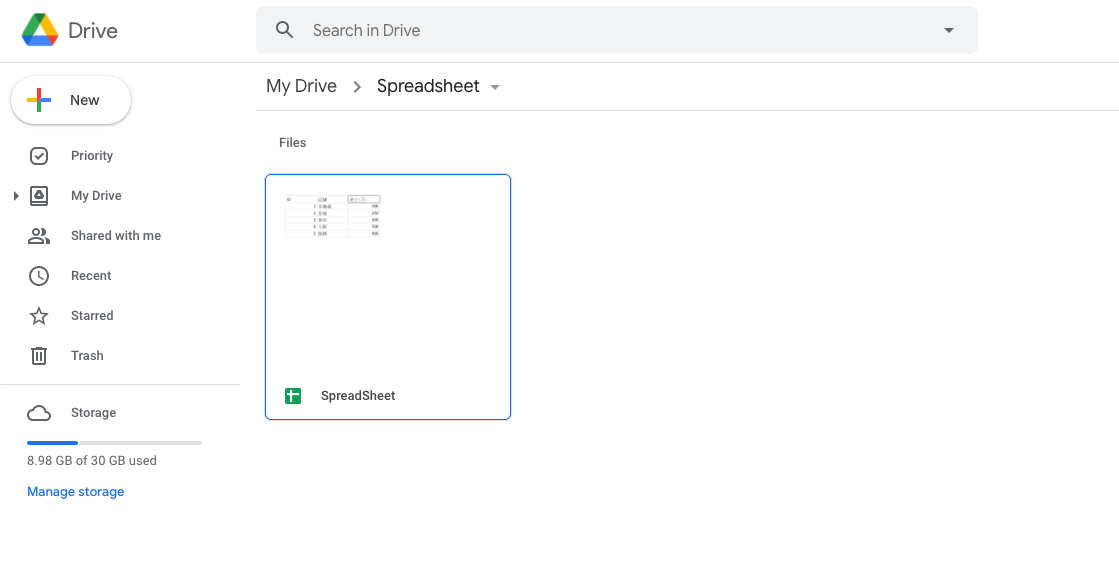Open Priority checkmark icon
1119x586 pixels.
[x=39, y=156]
